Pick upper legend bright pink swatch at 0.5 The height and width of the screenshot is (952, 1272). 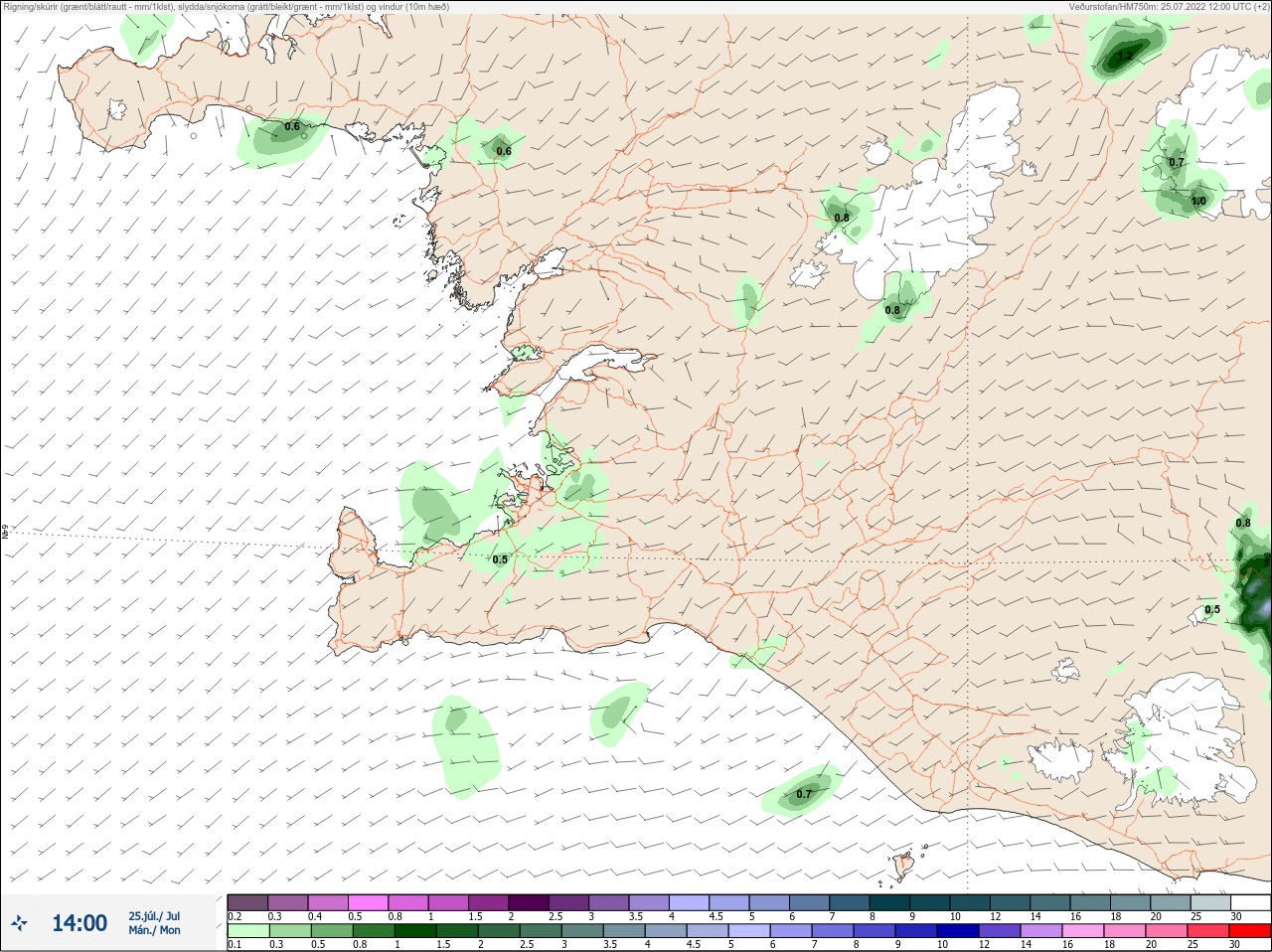pos(369,901)
